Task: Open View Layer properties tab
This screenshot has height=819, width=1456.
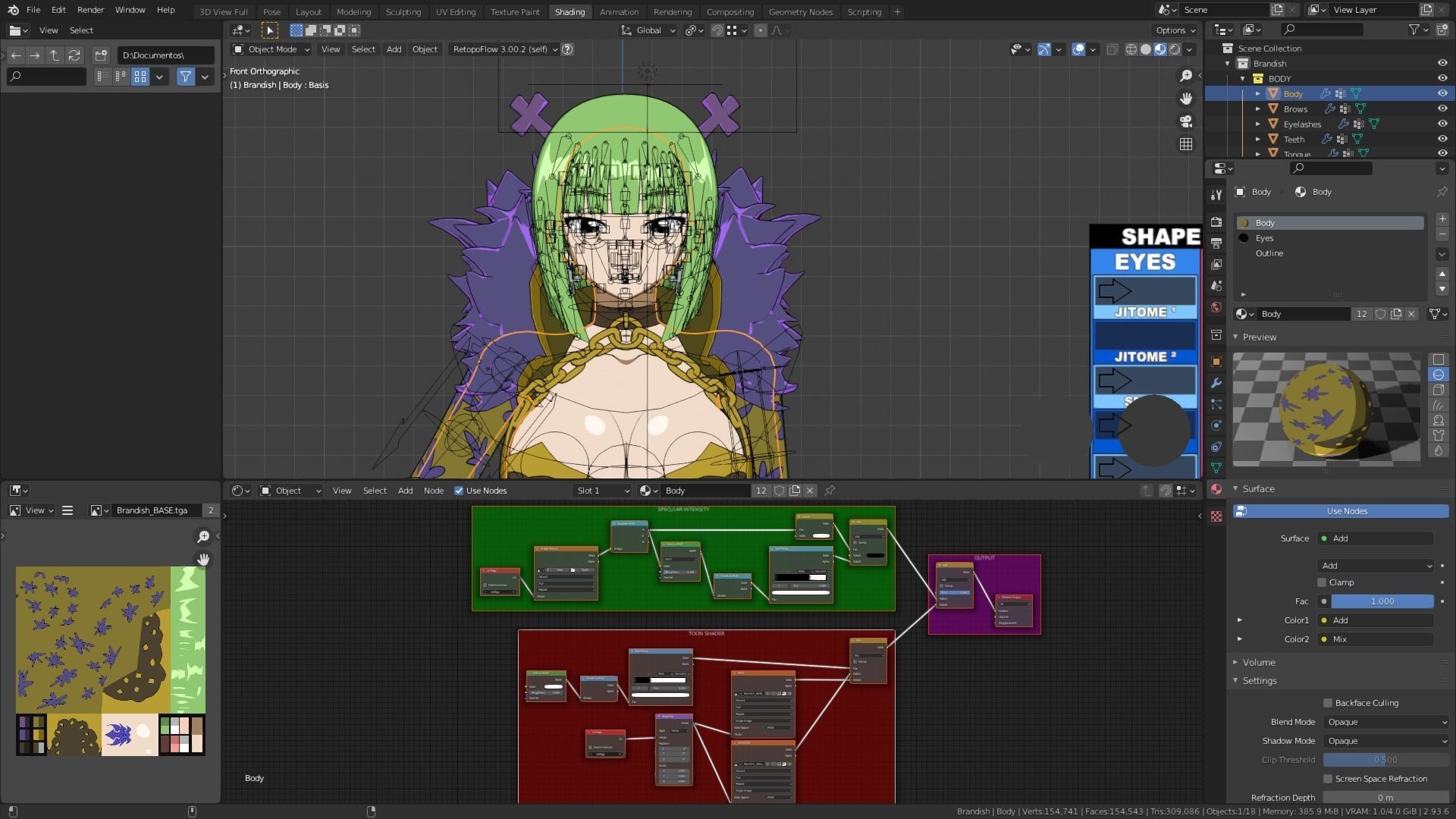Action: 1216,265
